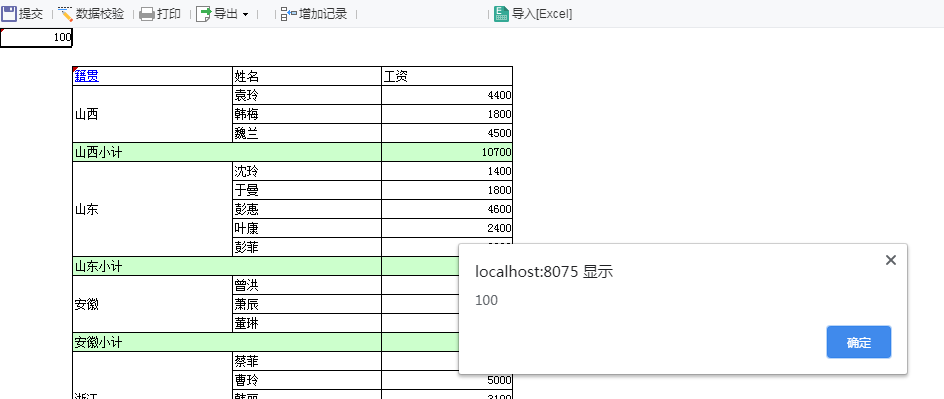This screenshot has width=944, height=399.
Task: Select the 袁玲 name cell
Action: point(307,95)
